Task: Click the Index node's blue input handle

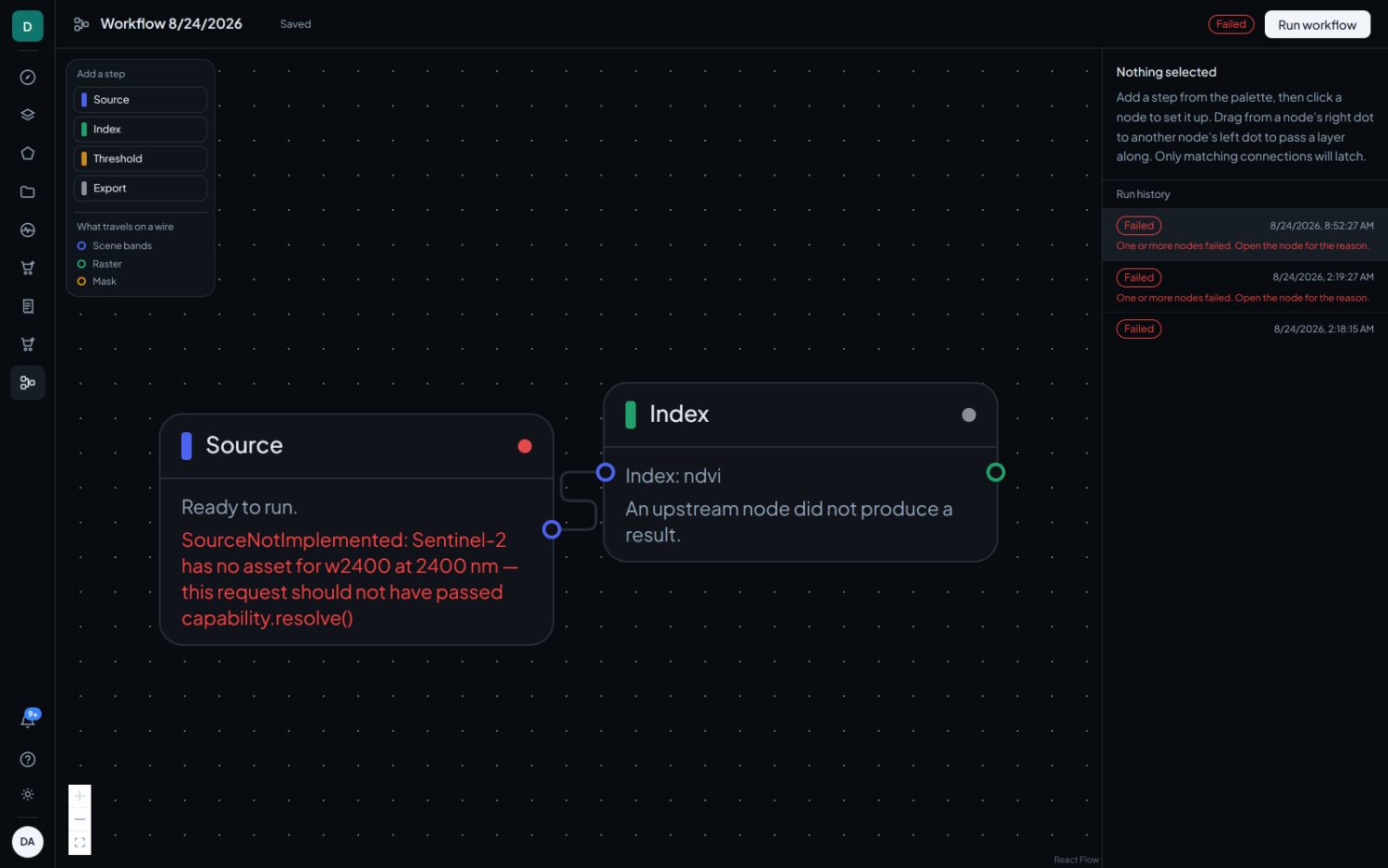Action: point(605,473)
